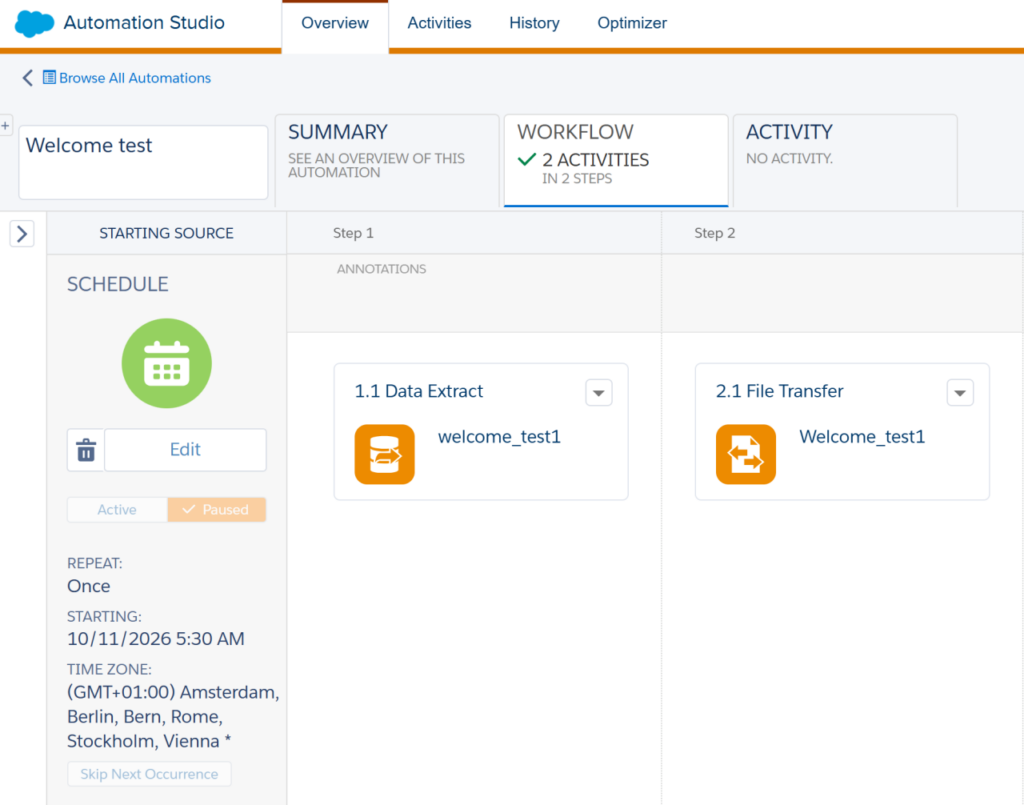The image size is (1024, 805).
Task: Click the starting date 10/11/2026 5:30 AM
Action: click(x=155, y=639)
